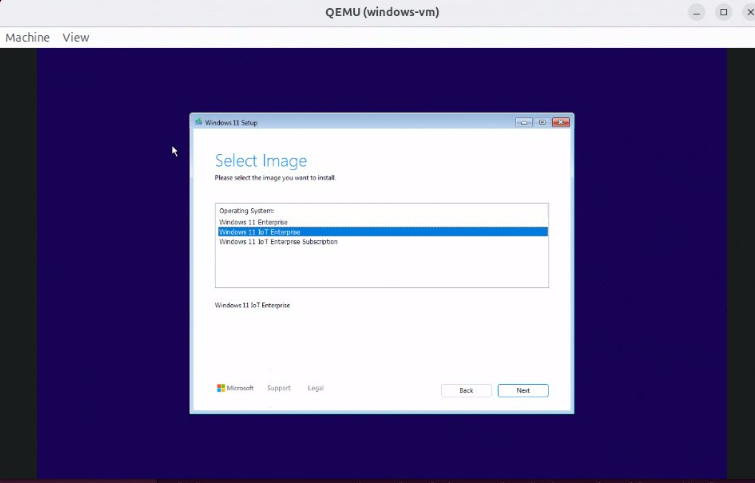Click the Operating System column header
The image size is (755, 483).
(x=247, y=211)
